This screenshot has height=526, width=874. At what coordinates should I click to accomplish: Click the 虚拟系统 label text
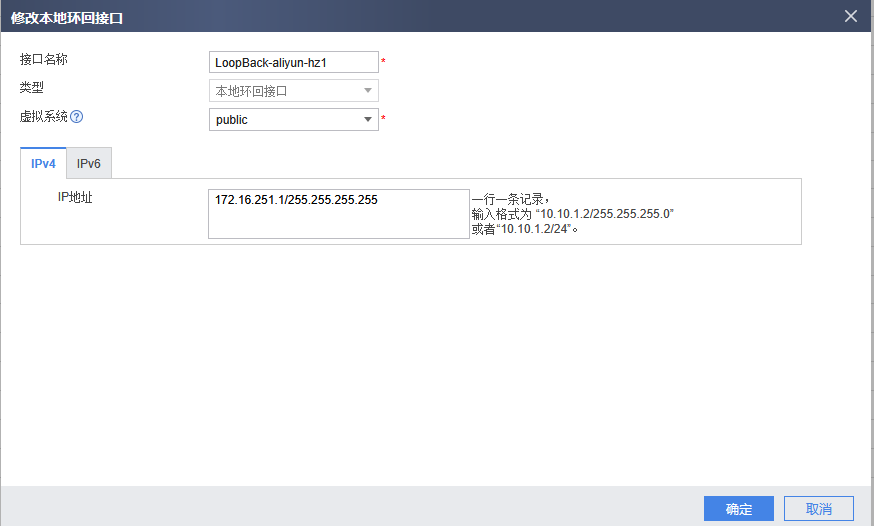tap(44, 117)
